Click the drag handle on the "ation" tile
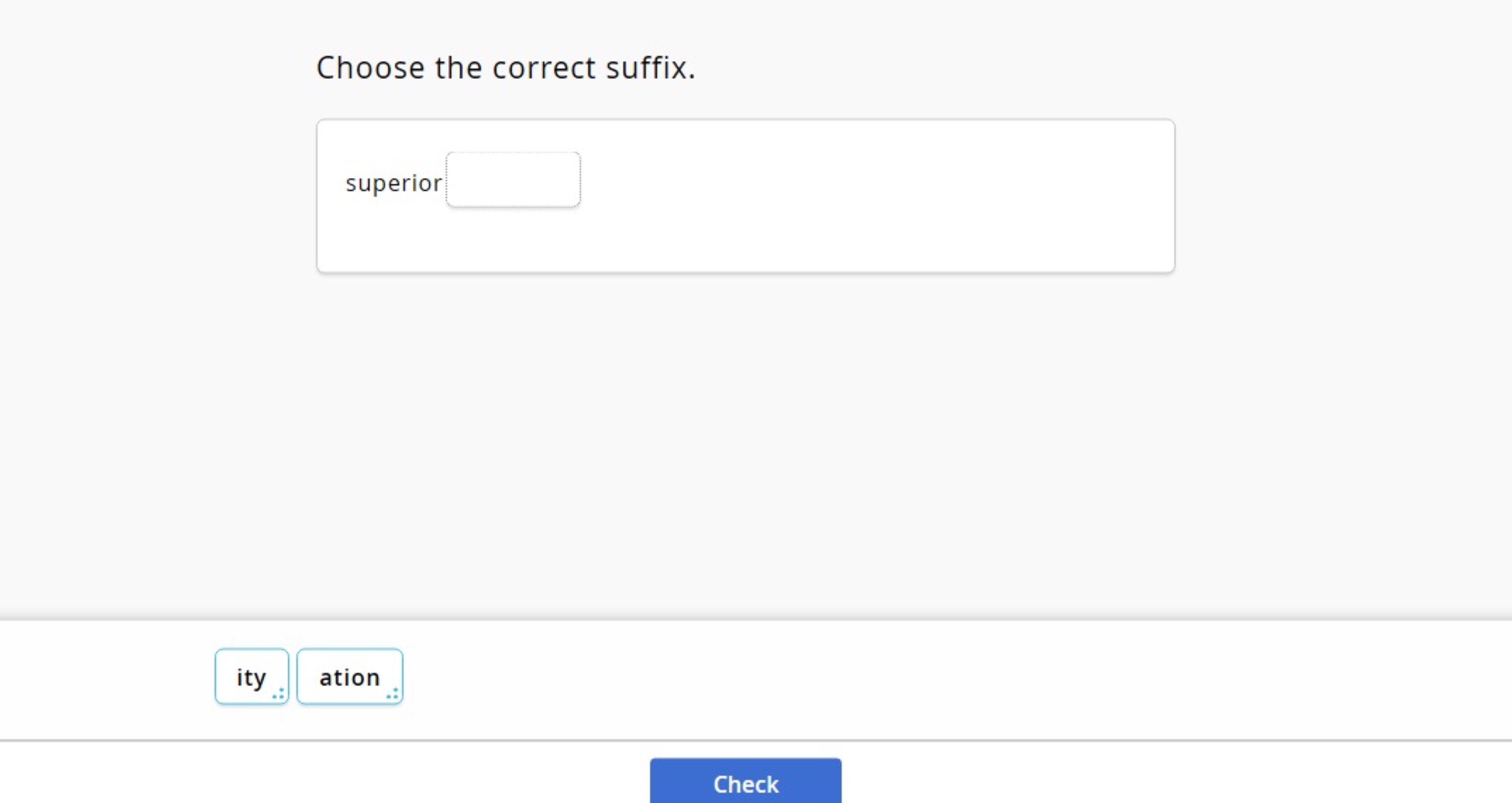The height and width of the screenshot is (803, 1512). click(393, 694)
